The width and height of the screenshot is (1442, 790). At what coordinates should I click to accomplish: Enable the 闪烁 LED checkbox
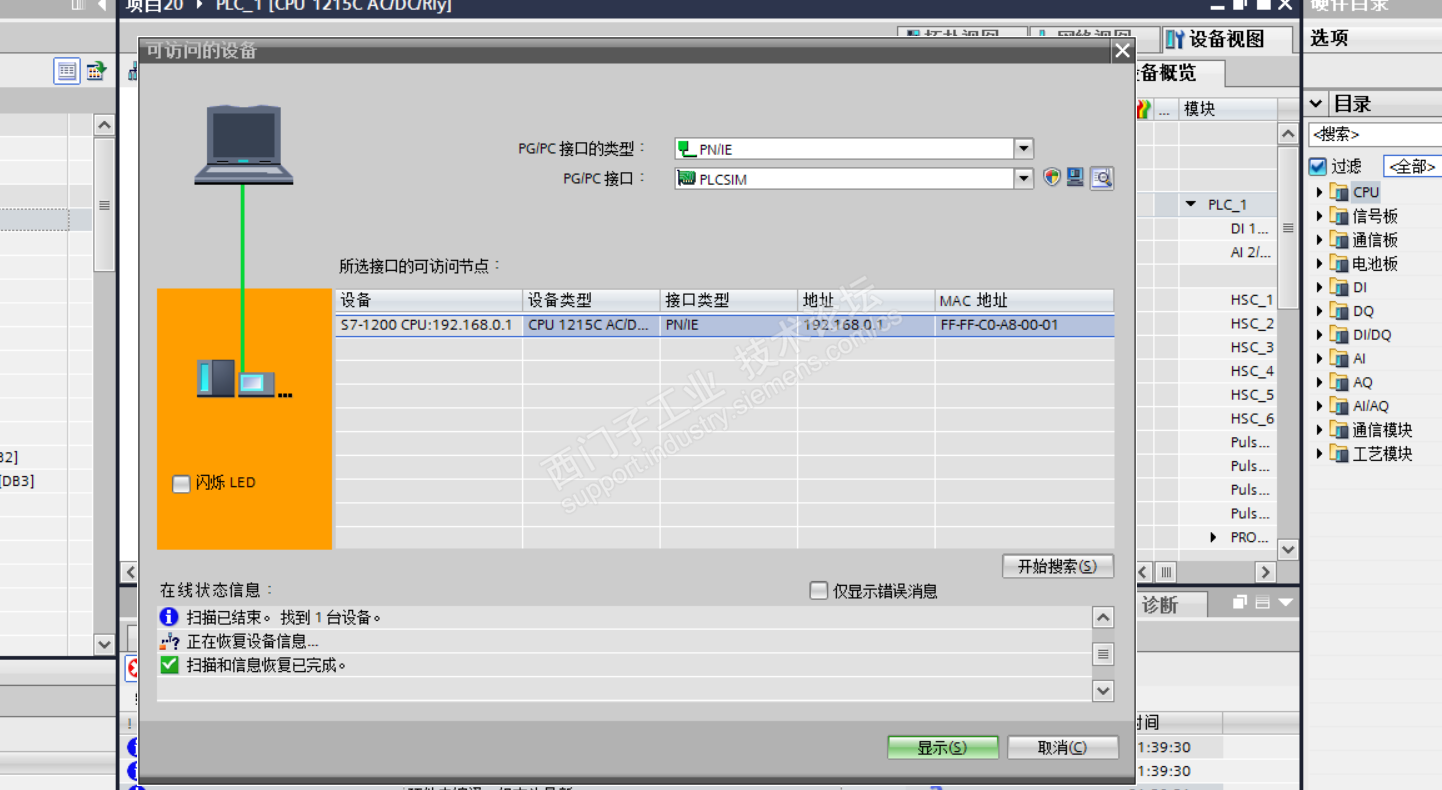click(x=181, y=483)
